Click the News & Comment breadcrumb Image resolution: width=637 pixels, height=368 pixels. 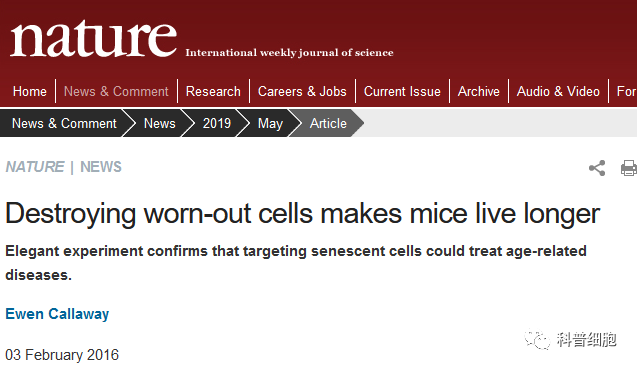point(64,123)
